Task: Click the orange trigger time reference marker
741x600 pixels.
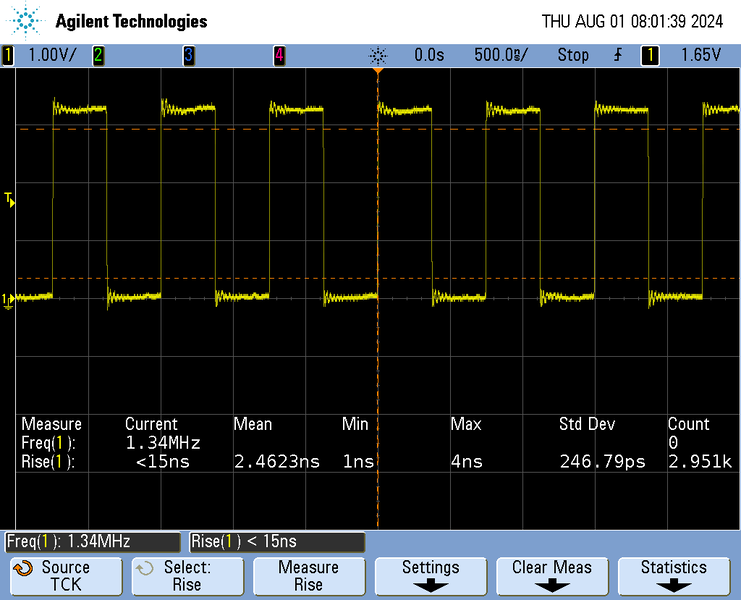Action: click(378, 71)
